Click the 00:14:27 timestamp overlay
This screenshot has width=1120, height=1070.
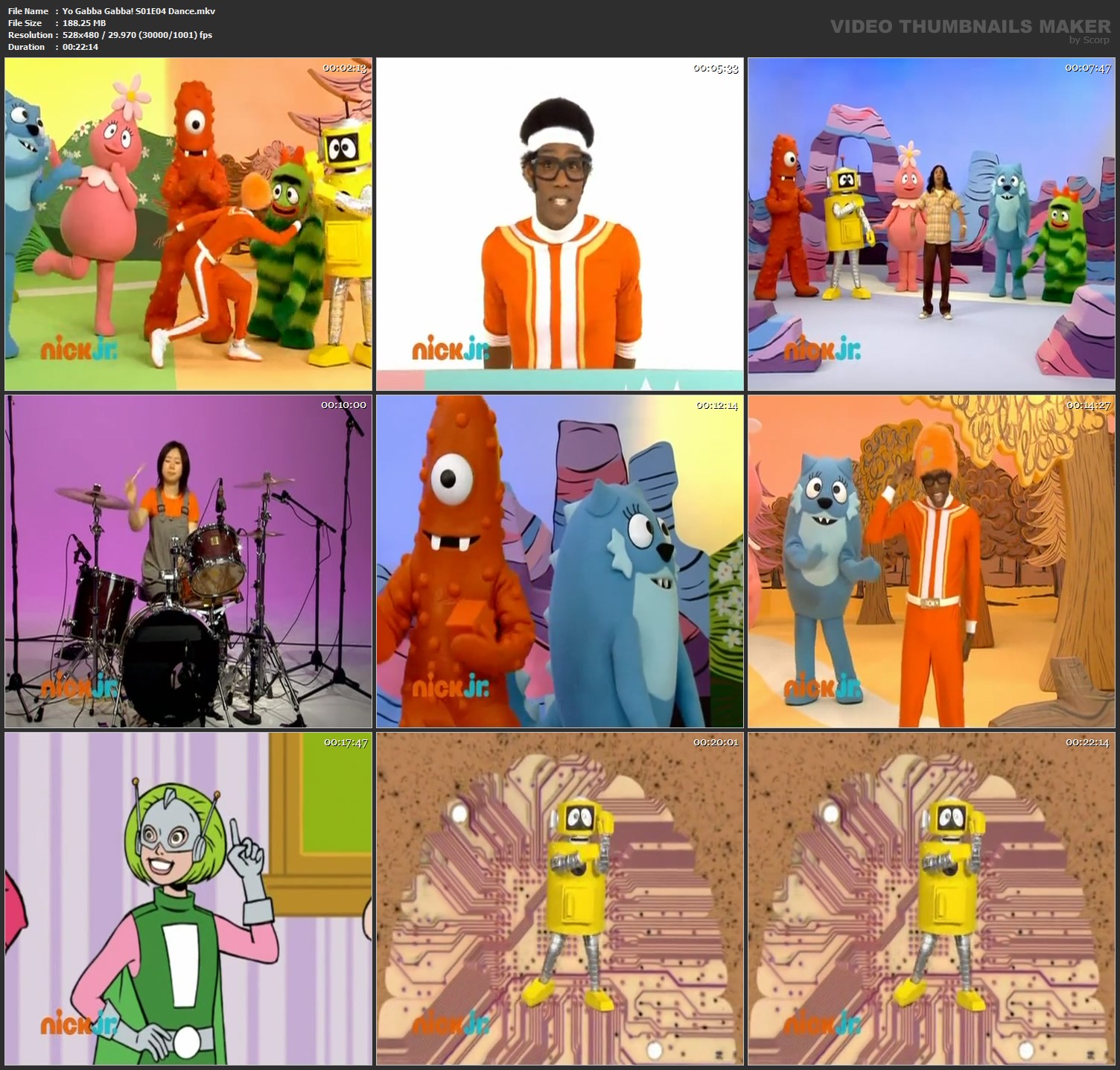click(1089, 405)
